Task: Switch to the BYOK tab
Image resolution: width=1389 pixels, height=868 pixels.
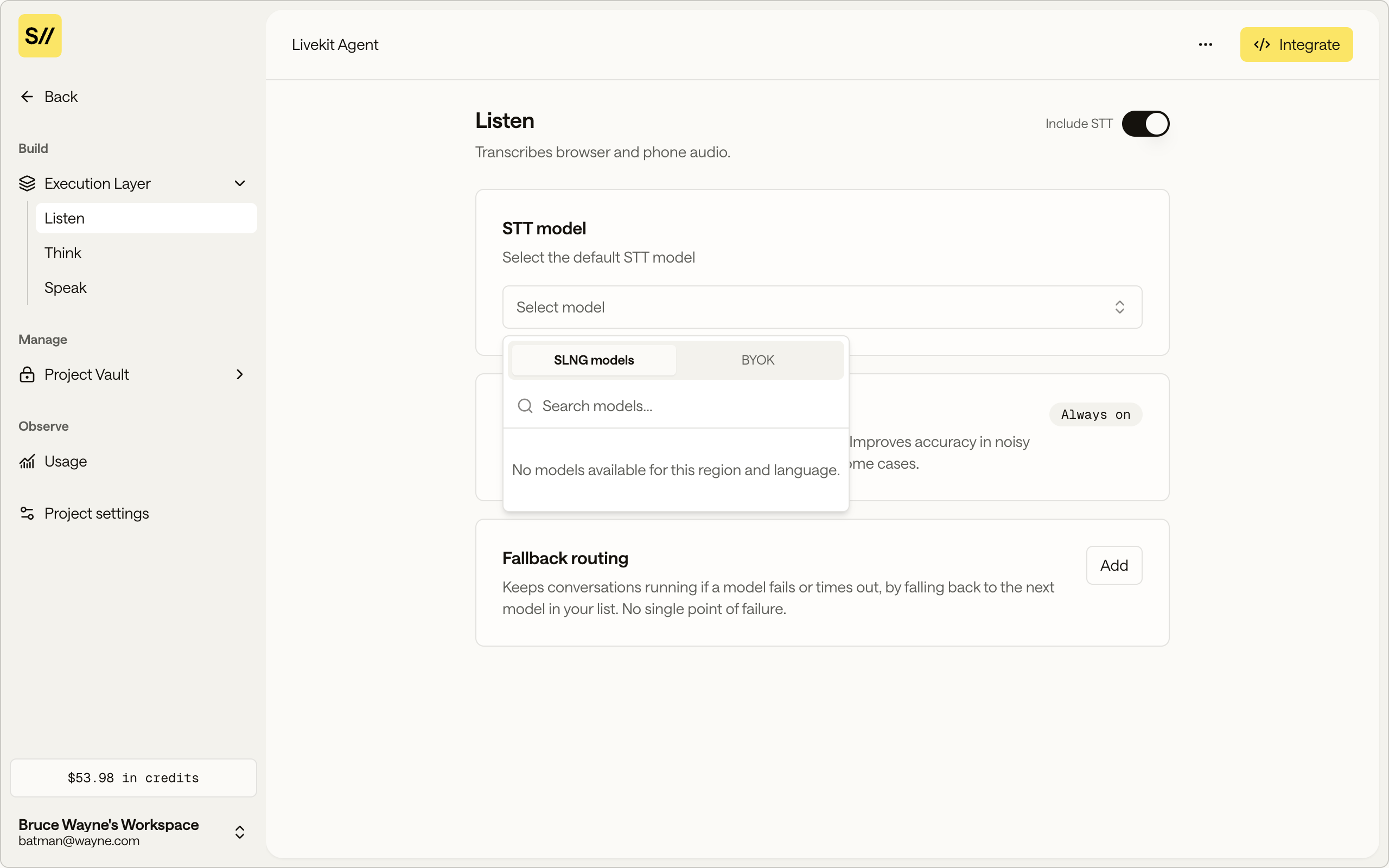Action: point(757,360)
